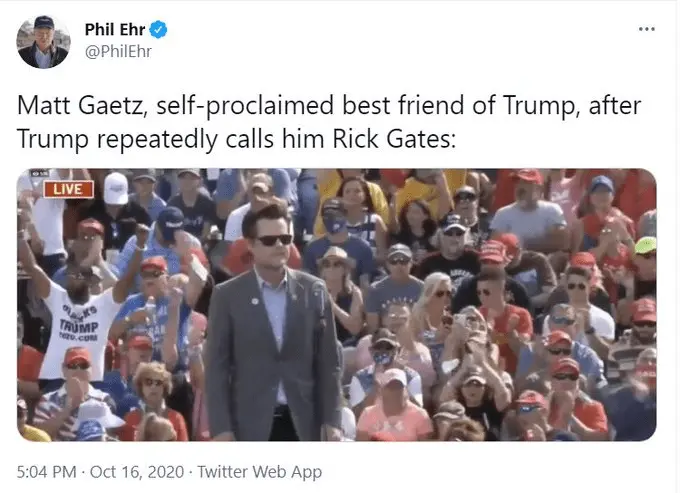Click the white cap near LIVE badge

116,188
